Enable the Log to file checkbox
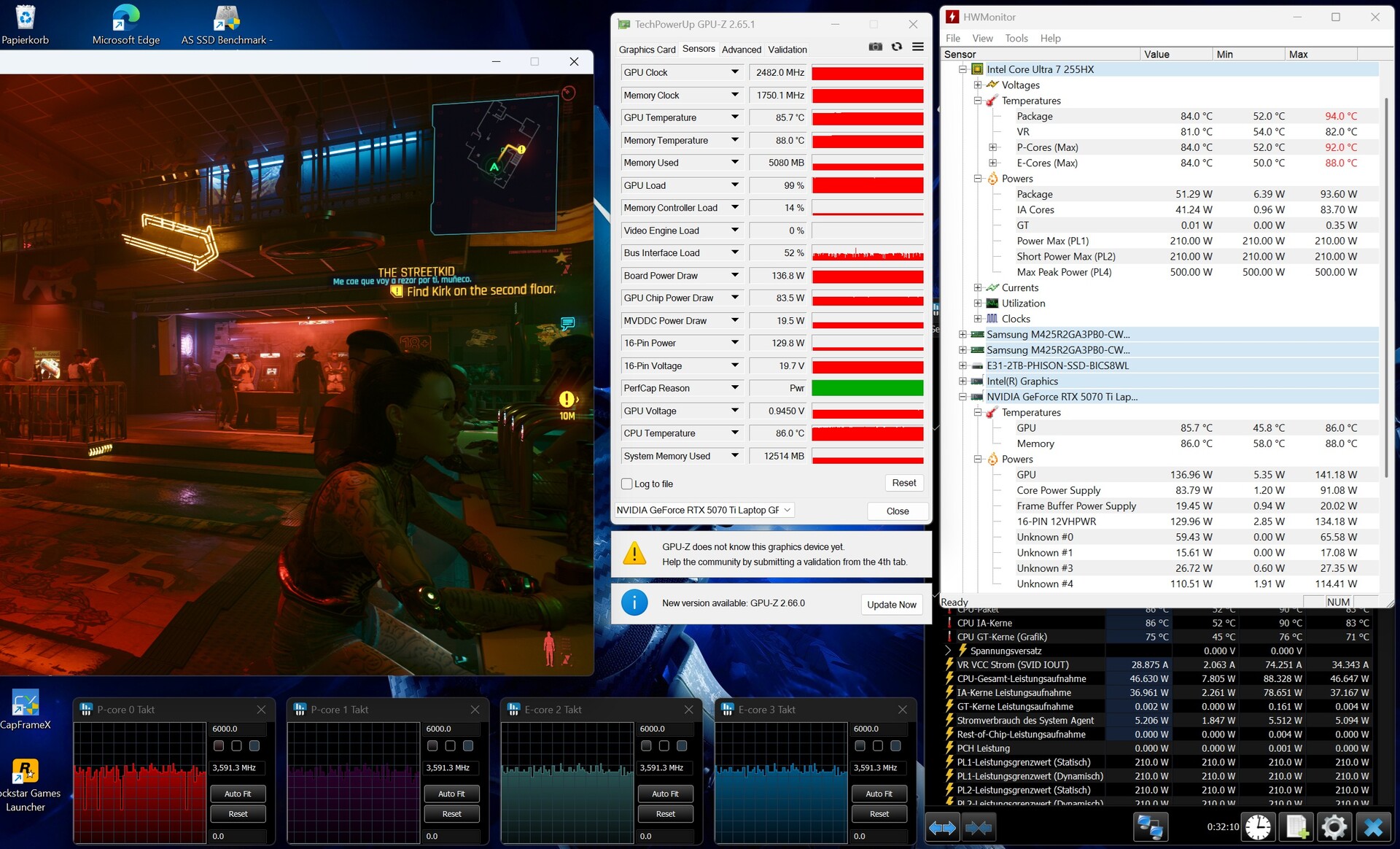Image resolution: width=1400 pixels, height=849 pixels. coord(626,484)
